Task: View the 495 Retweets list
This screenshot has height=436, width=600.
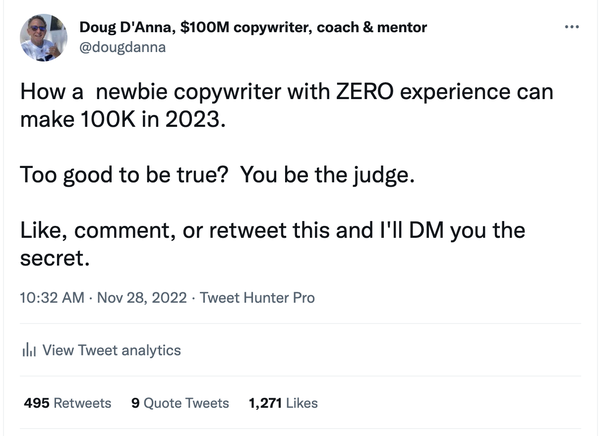Action: [x=67, y=403]
